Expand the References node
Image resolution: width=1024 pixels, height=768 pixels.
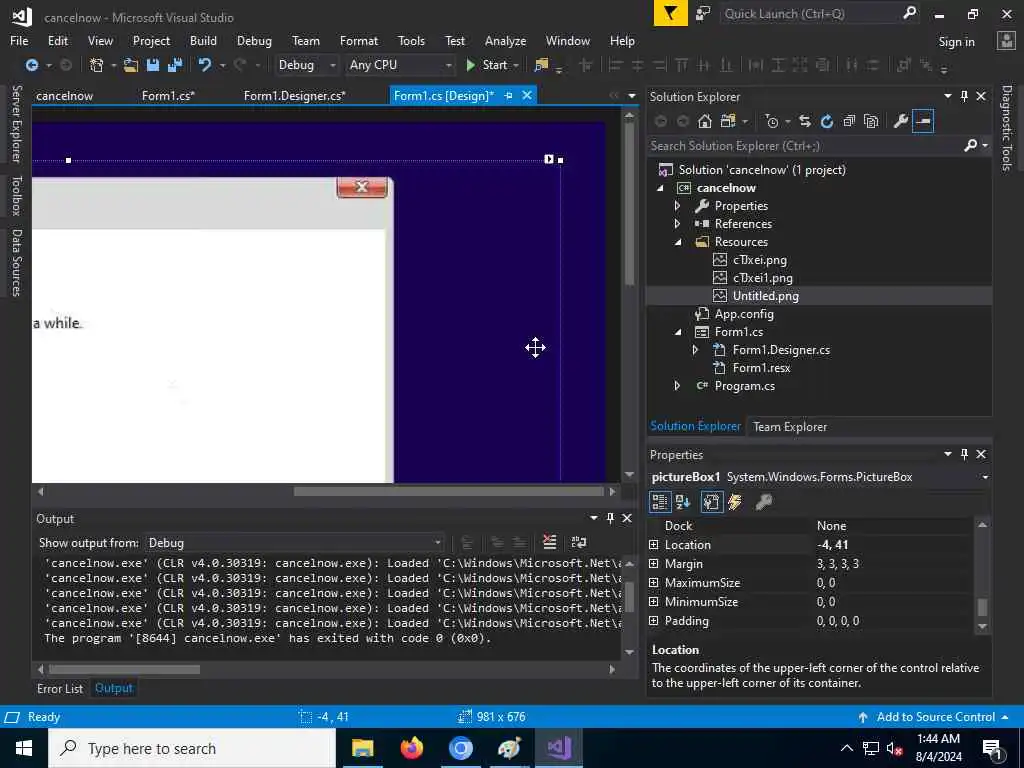click(677, 223)
